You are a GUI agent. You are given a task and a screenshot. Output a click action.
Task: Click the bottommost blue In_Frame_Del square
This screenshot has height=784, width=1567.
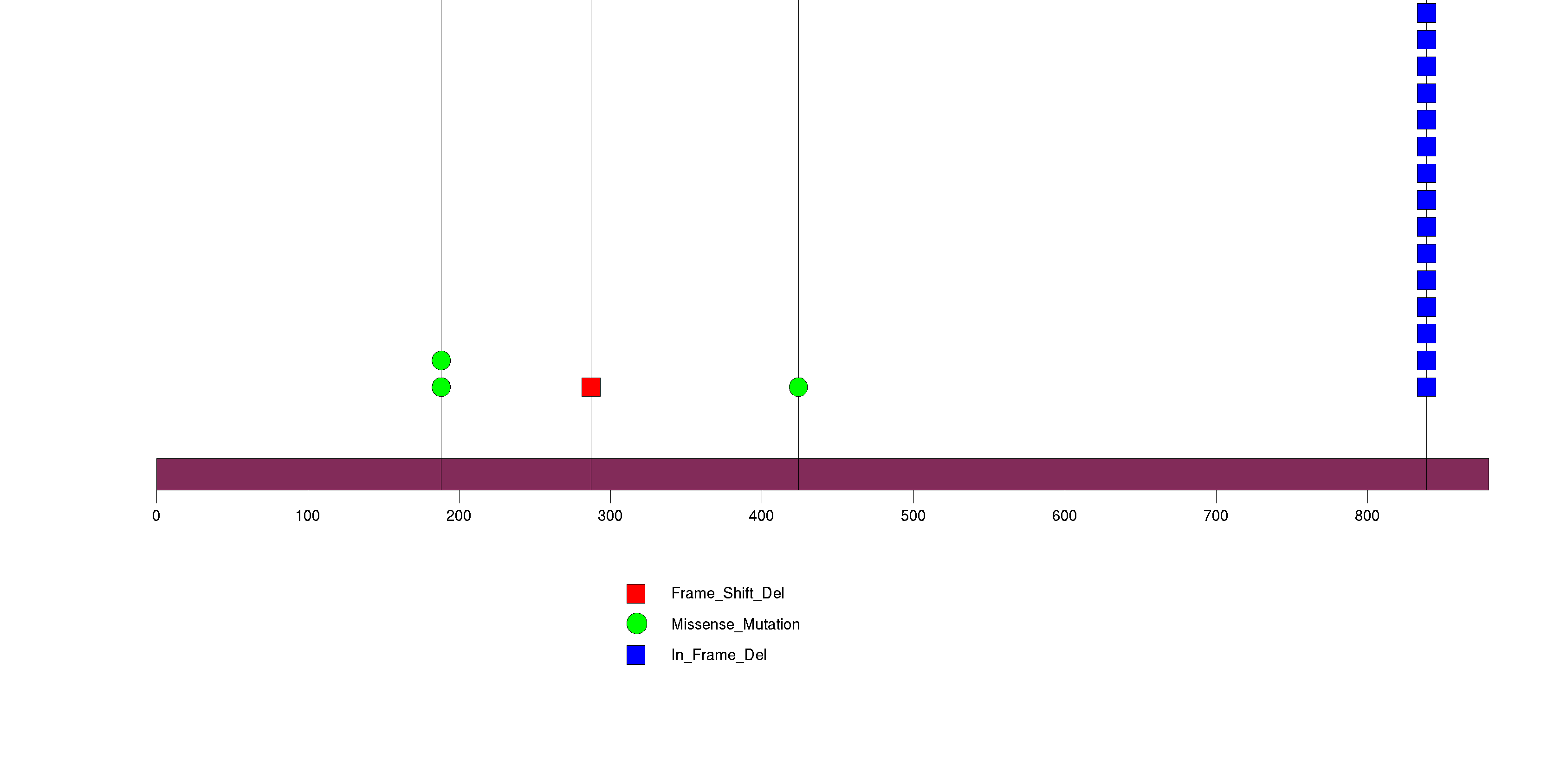click(x=1426, y=387)
